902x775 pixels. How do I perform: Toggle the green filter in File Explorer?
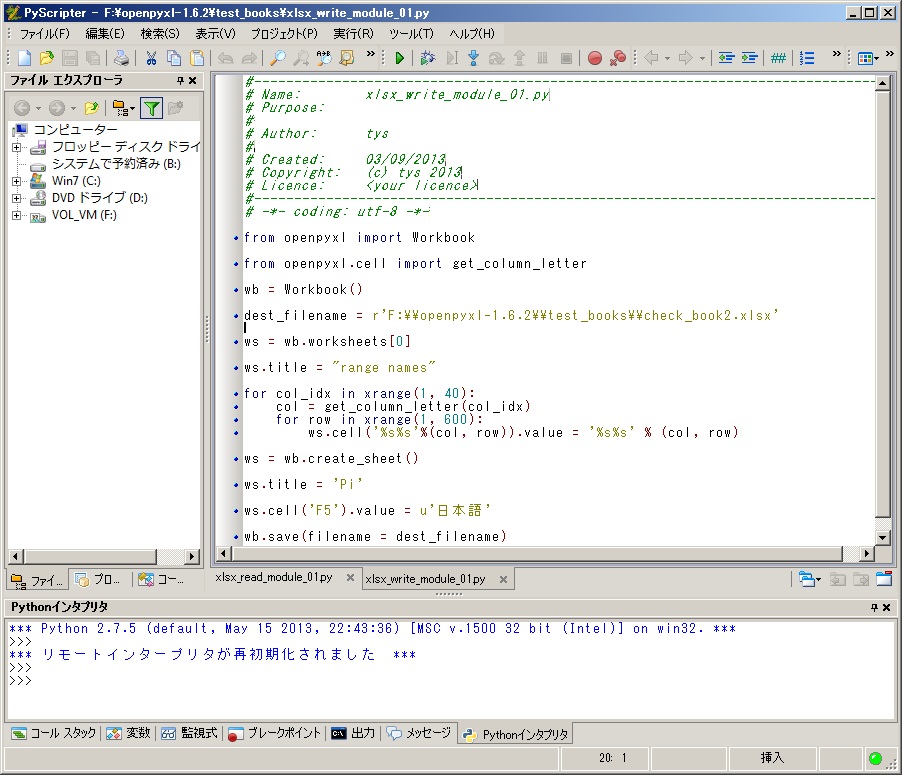point(151,108)
